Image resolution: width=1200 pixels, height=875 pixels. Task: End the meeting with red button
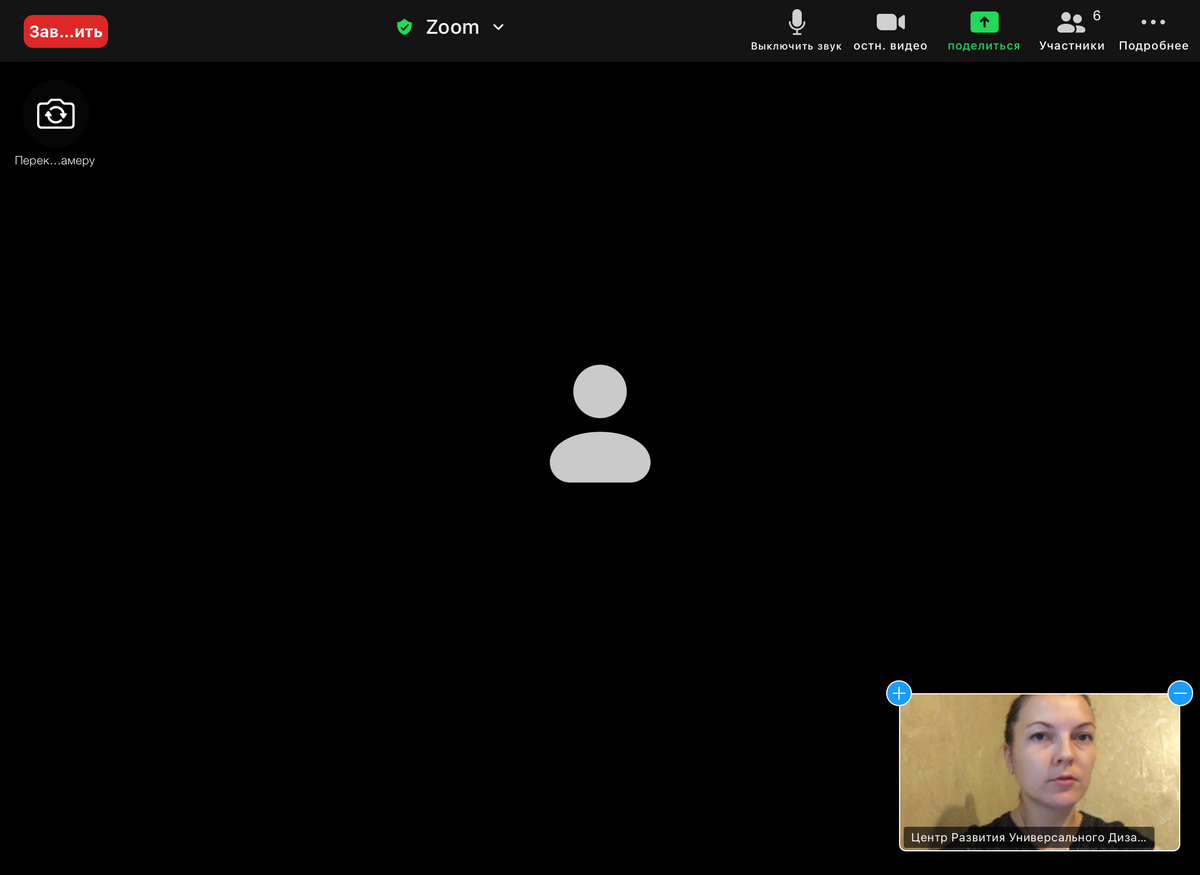(x=66, y=32)
